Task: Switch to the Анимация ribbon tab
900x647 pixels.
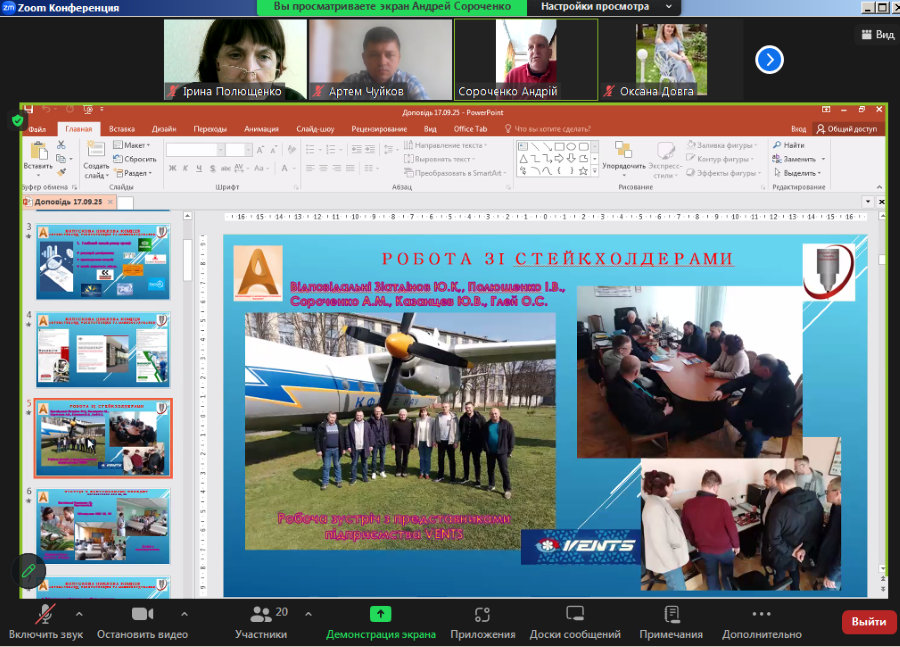Action: coord(261,129)
